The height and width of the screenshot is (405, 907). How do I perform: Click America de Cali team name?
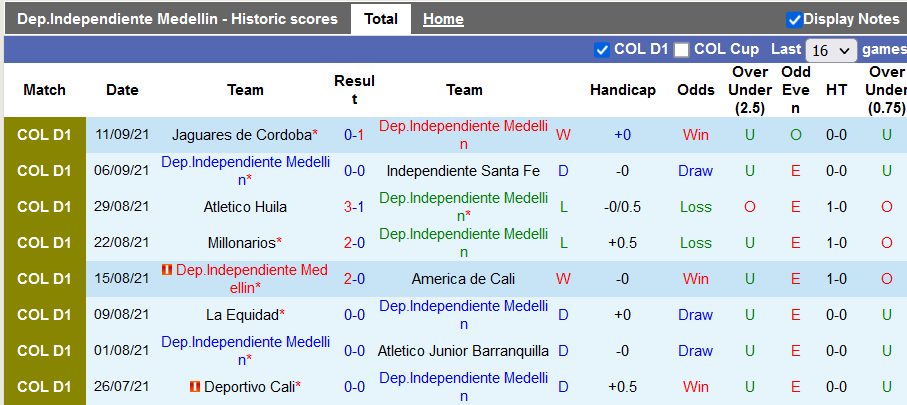[464, 279]
